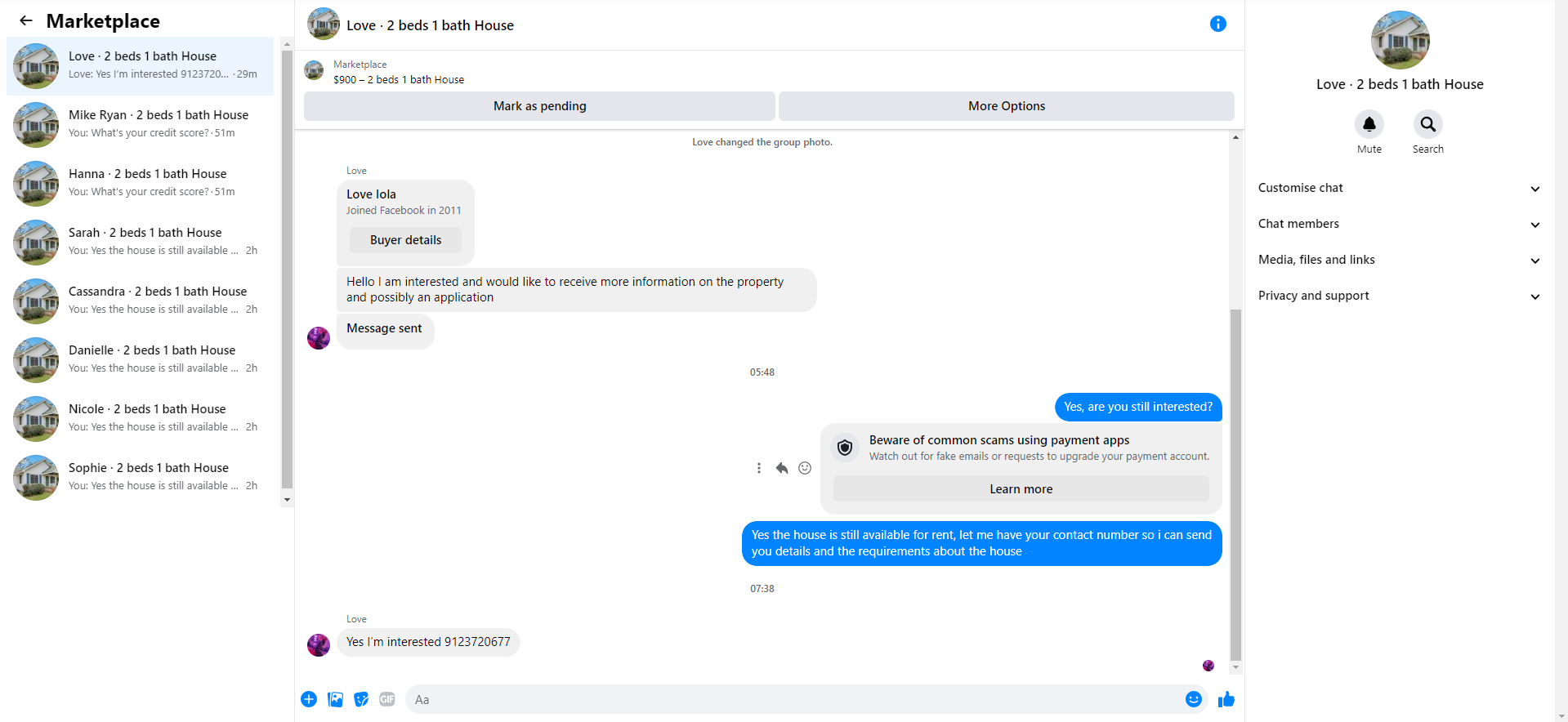Open the emoji picker in message box
The width and height of the screenshot is (1568, 722).
pyautogui.click(x=1194, y=699)
